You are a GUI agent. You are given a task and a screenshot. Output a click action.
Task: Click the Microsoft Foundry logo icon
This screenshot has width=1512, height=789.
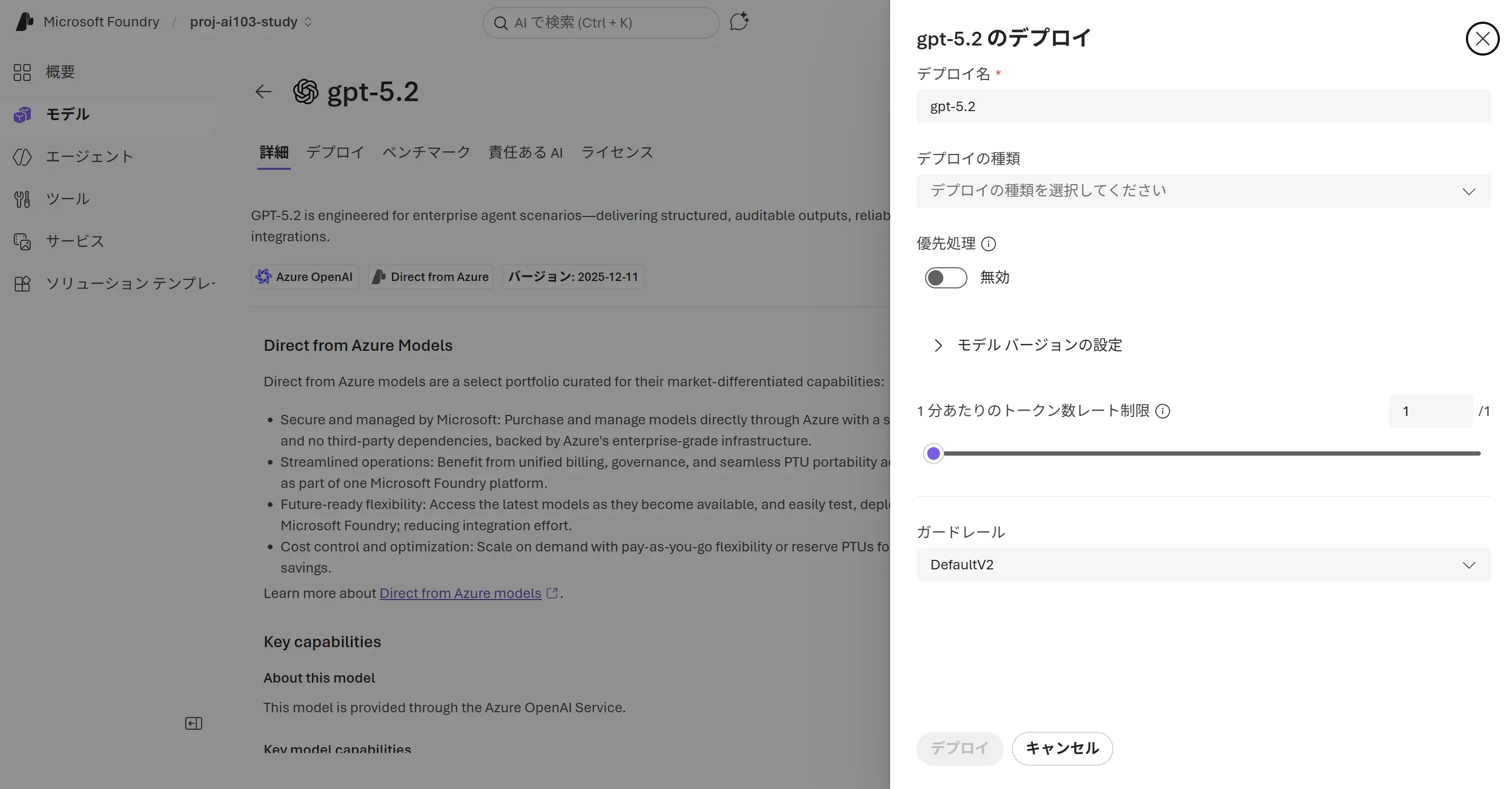24,22
